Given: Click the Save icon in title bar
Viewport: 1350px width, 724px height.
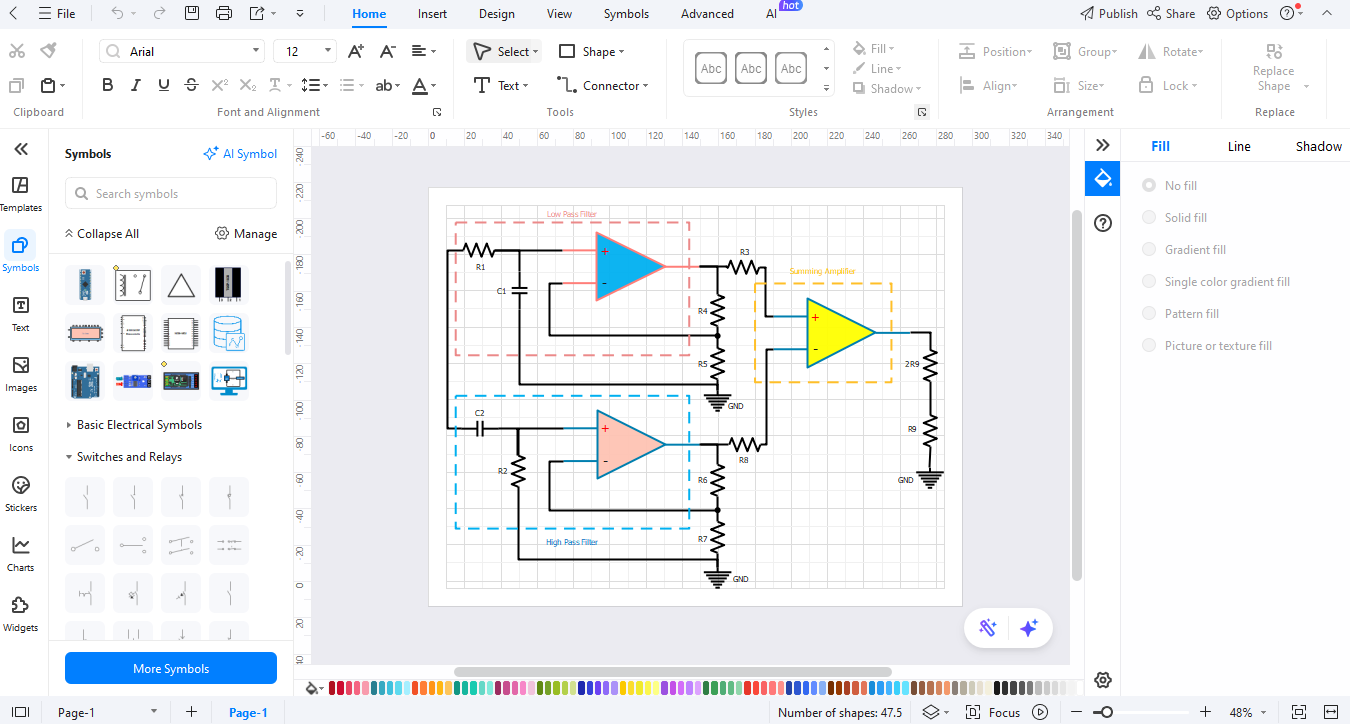Looking at the screenshot, I should (192, 14).
